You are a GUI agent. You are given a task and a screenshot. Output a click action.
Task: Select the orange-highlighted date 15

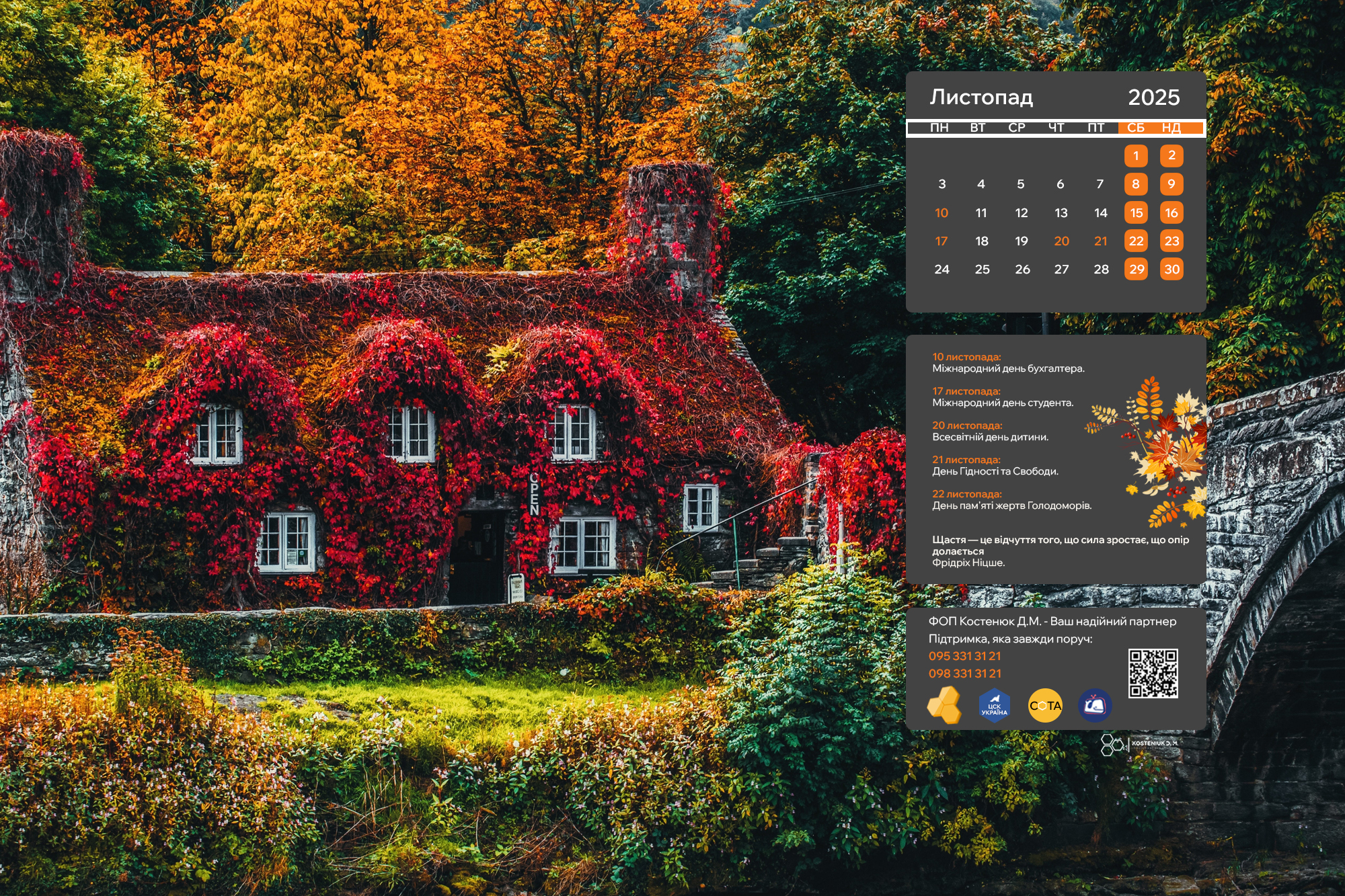(x=1136, y=213)
